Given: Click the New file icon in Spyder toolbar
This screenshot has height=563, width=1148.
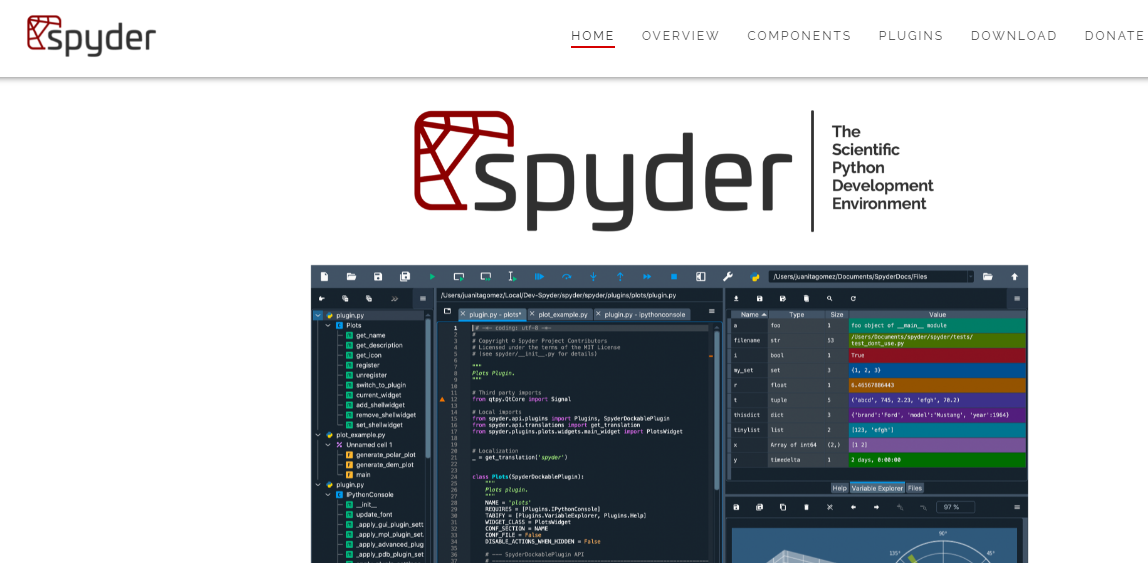Looking at the screenshot, I should 324,277.
